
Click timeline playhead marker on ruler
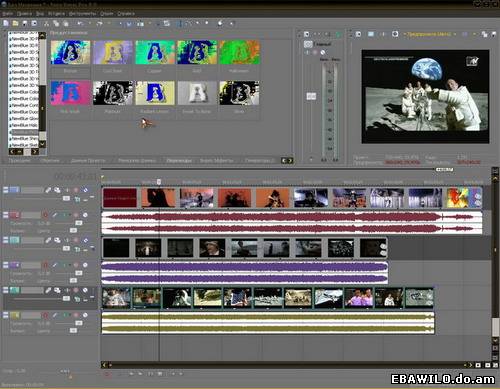tap(159, 182)
